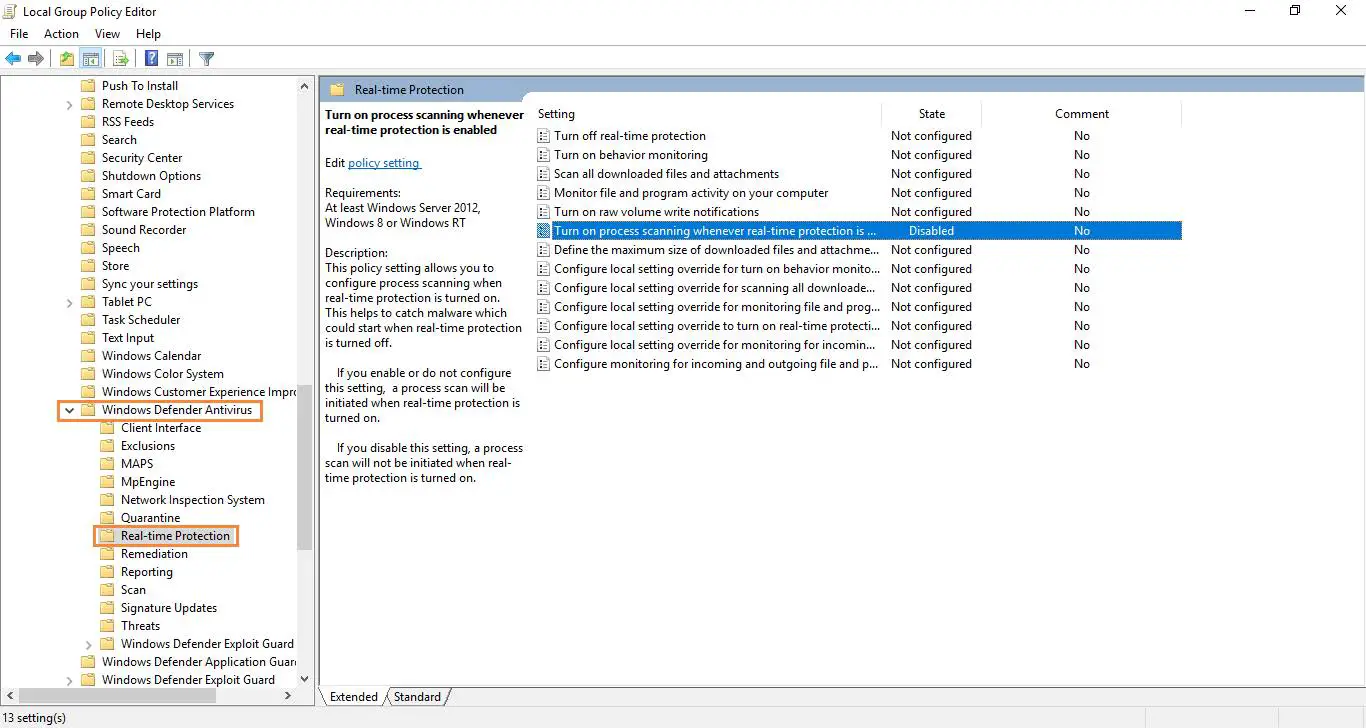Click the tree pane scroll-up arrow
The height and width of the screenshot is (728, 1366).
point(305,86)
